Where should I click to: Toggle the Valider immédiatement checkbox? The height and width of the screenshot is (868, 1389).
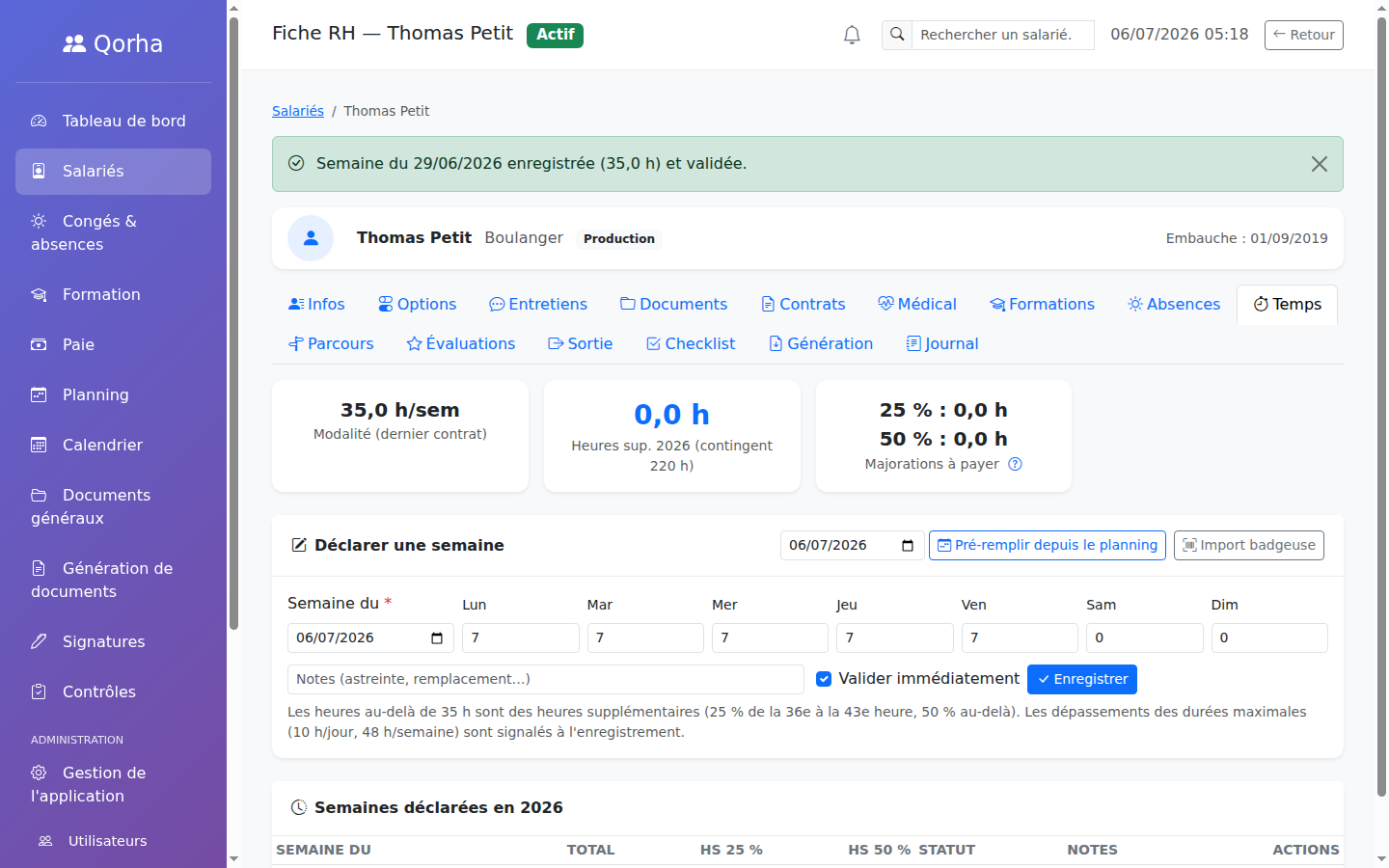coord(824,679)
